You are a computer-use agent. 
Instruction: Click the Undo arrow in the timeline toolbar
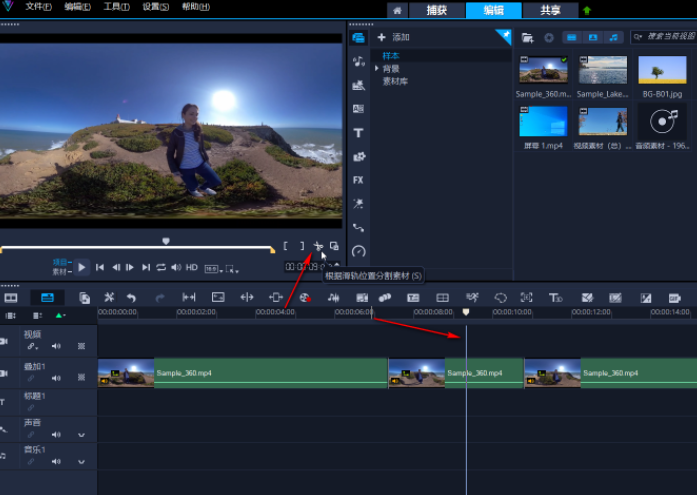point(131,298)
